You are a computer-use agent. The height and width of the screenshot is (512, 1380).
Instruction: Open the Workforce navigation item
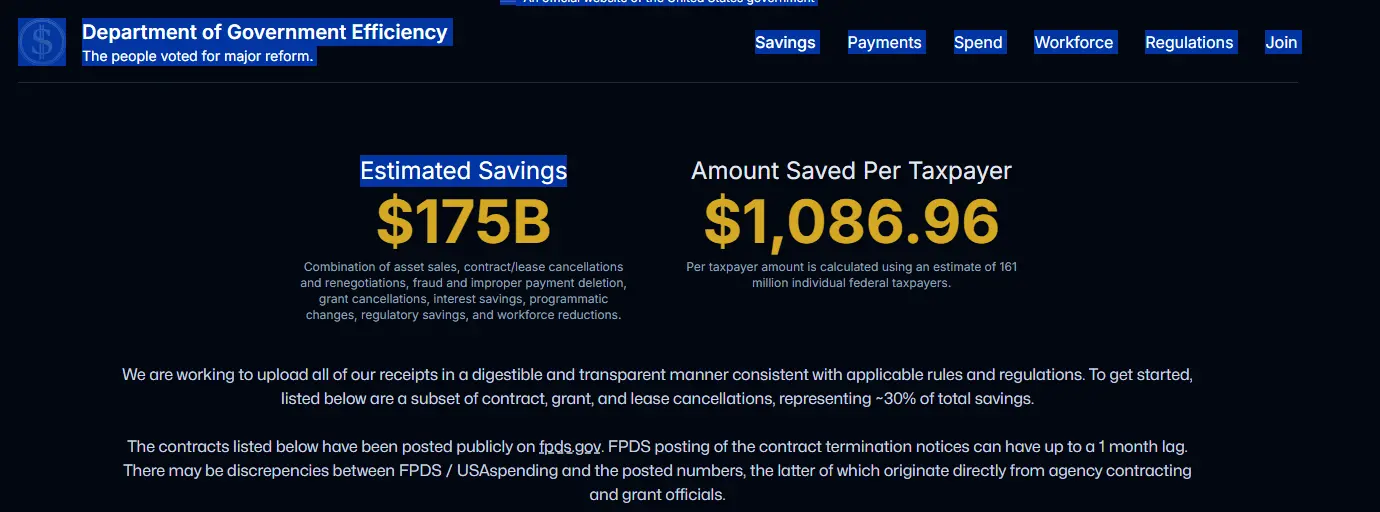point(1073,42)
